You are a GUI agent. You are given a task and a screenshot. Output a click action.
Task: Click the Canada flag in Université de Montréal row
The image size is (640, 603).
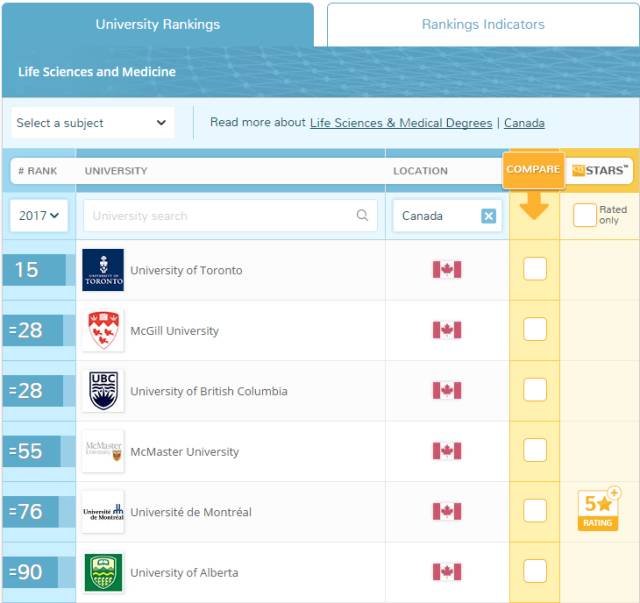pyautogui.click(x=447, y=511)
